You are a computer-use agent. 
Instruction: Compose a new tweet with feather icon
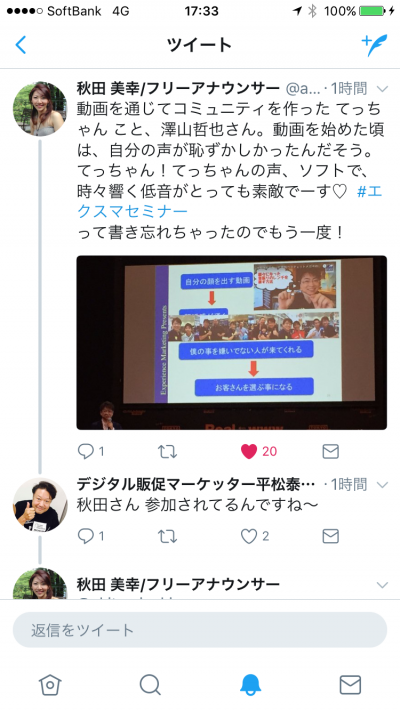tap(375, 45)
